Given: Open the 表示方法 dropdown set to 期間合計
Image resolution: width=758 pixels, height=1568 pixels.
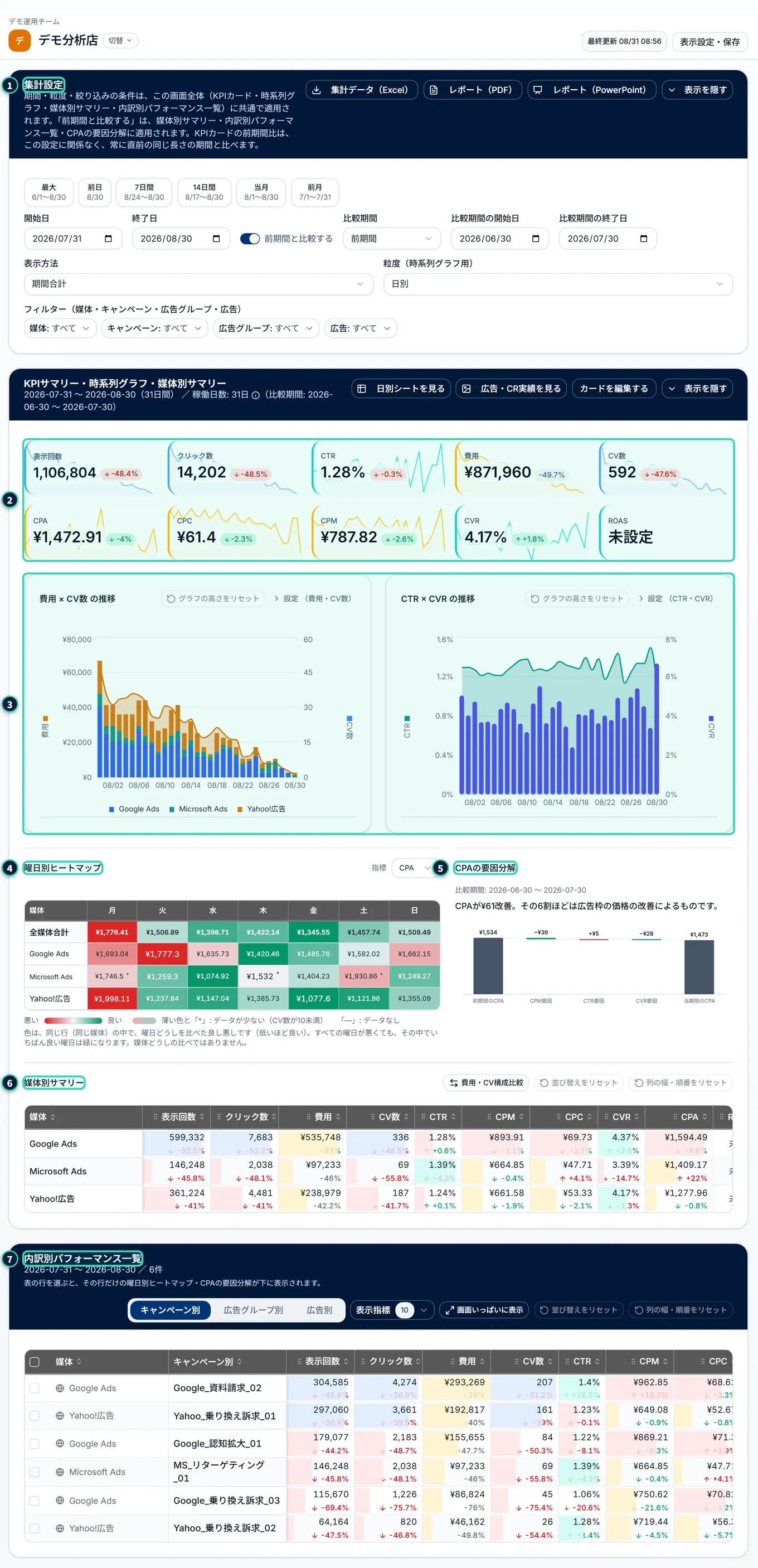Looking at the screenshot, I should click(x=198, y=284).
